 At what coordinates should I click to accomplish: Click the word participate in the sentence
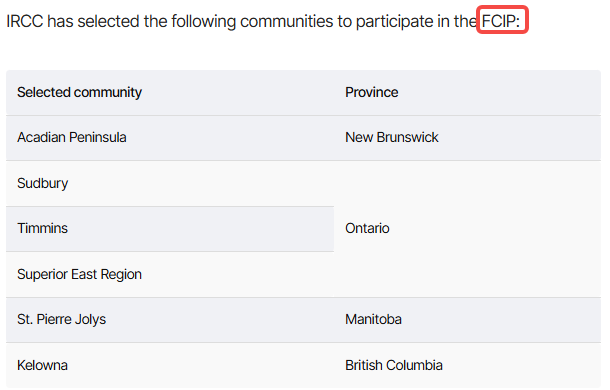click(394, 22)
